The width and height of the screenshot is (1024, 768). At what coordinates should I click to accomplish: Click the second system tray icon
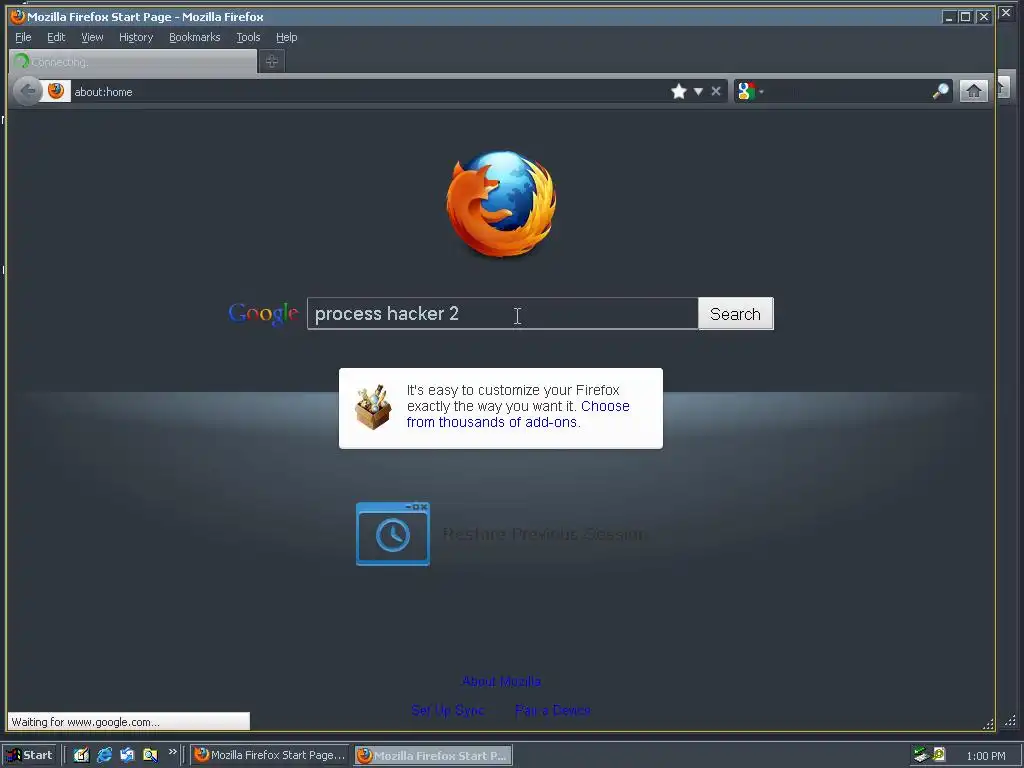pos(939,754)
